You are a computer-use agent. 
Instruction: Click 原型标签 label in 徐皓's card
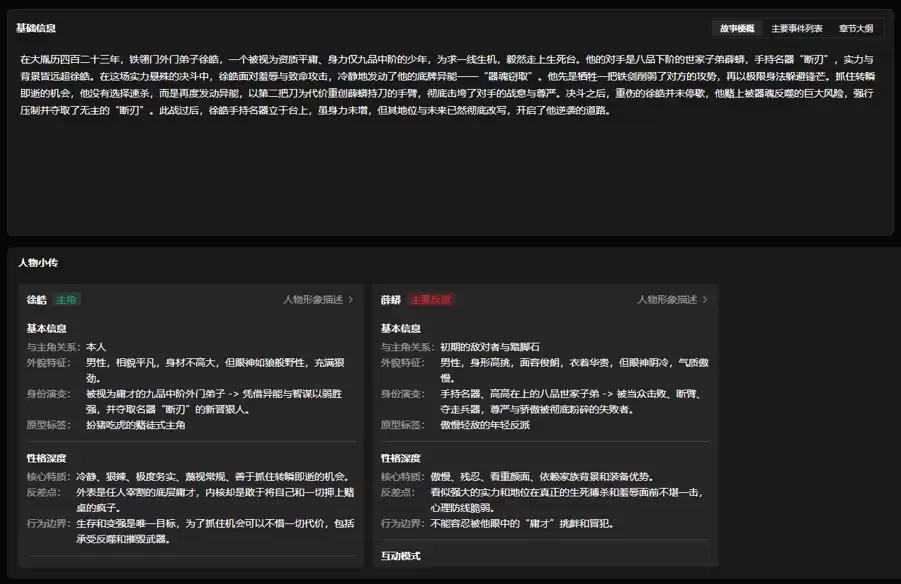[x=48, y=425]
